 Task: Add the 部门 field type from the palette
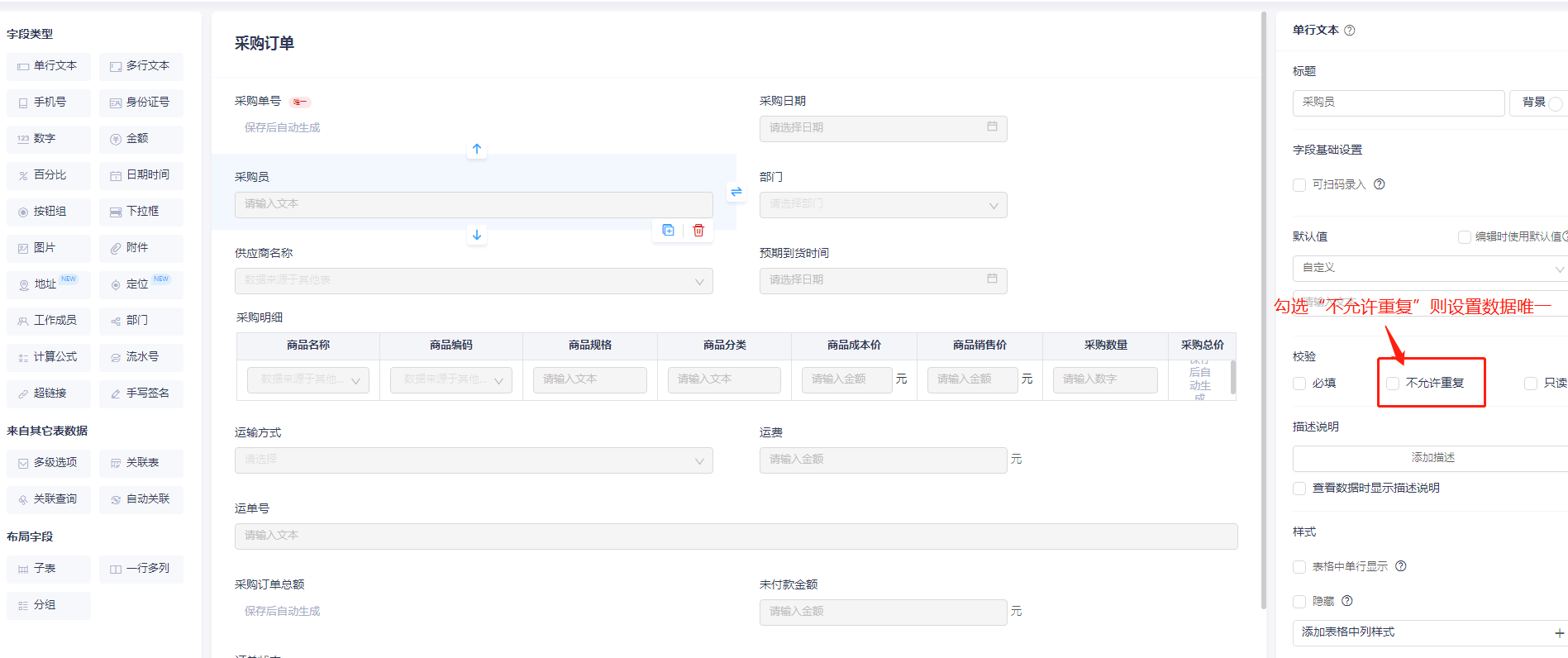click(x=141, y=321)
